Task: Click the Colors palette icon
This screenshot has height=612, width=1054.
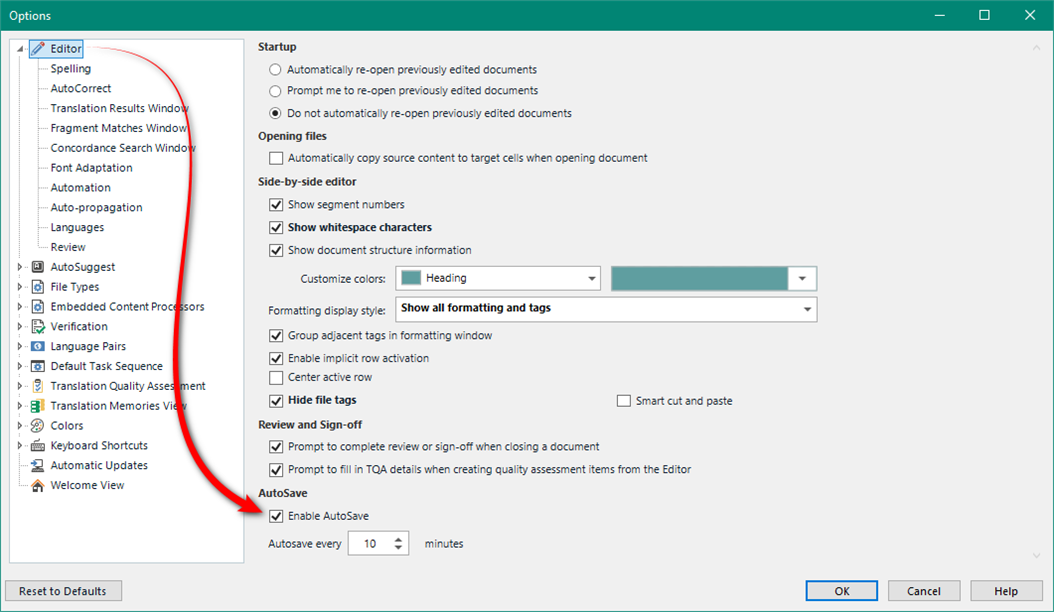Action: pyautogui.click(x=38, y=425)
